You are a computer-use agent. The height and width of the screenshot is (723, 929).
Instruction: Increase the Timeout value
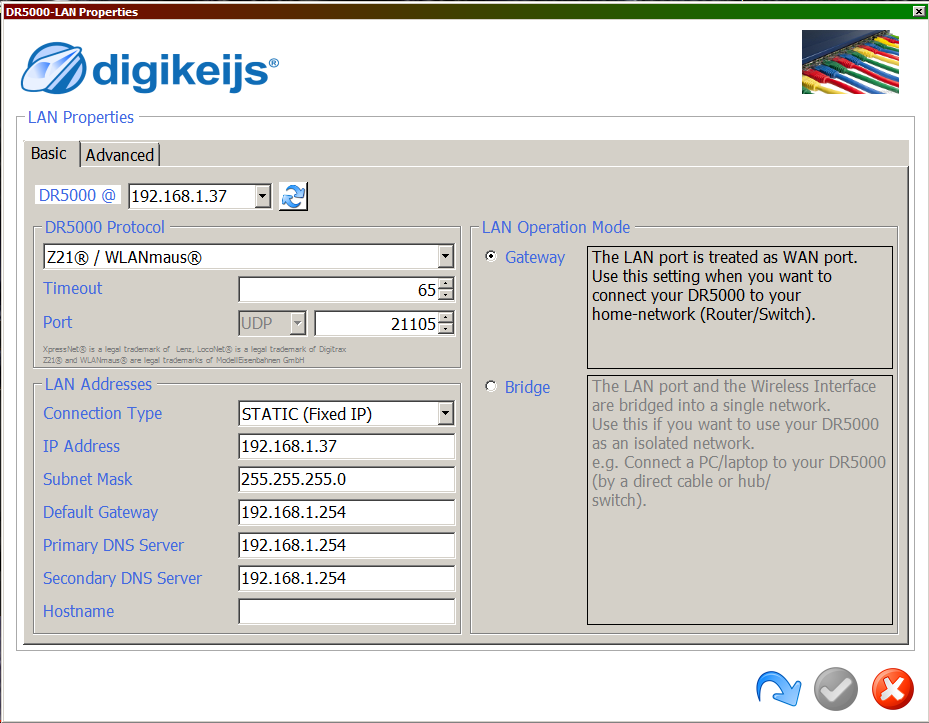[447, 283]
